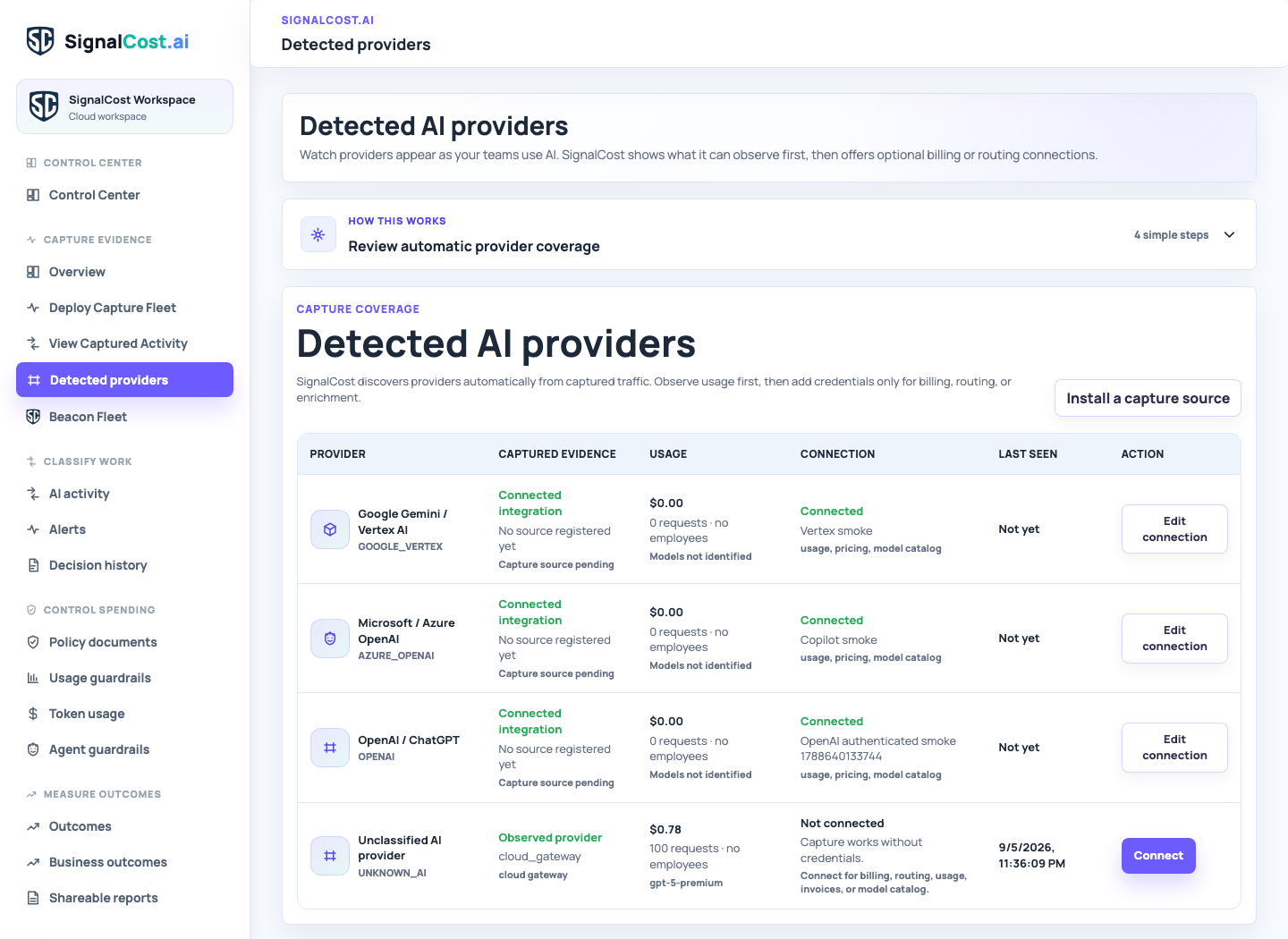Screen dimensions: 1288x939
Task: Click the Token usage dollar icon
Action: click(x=33, y=714)
